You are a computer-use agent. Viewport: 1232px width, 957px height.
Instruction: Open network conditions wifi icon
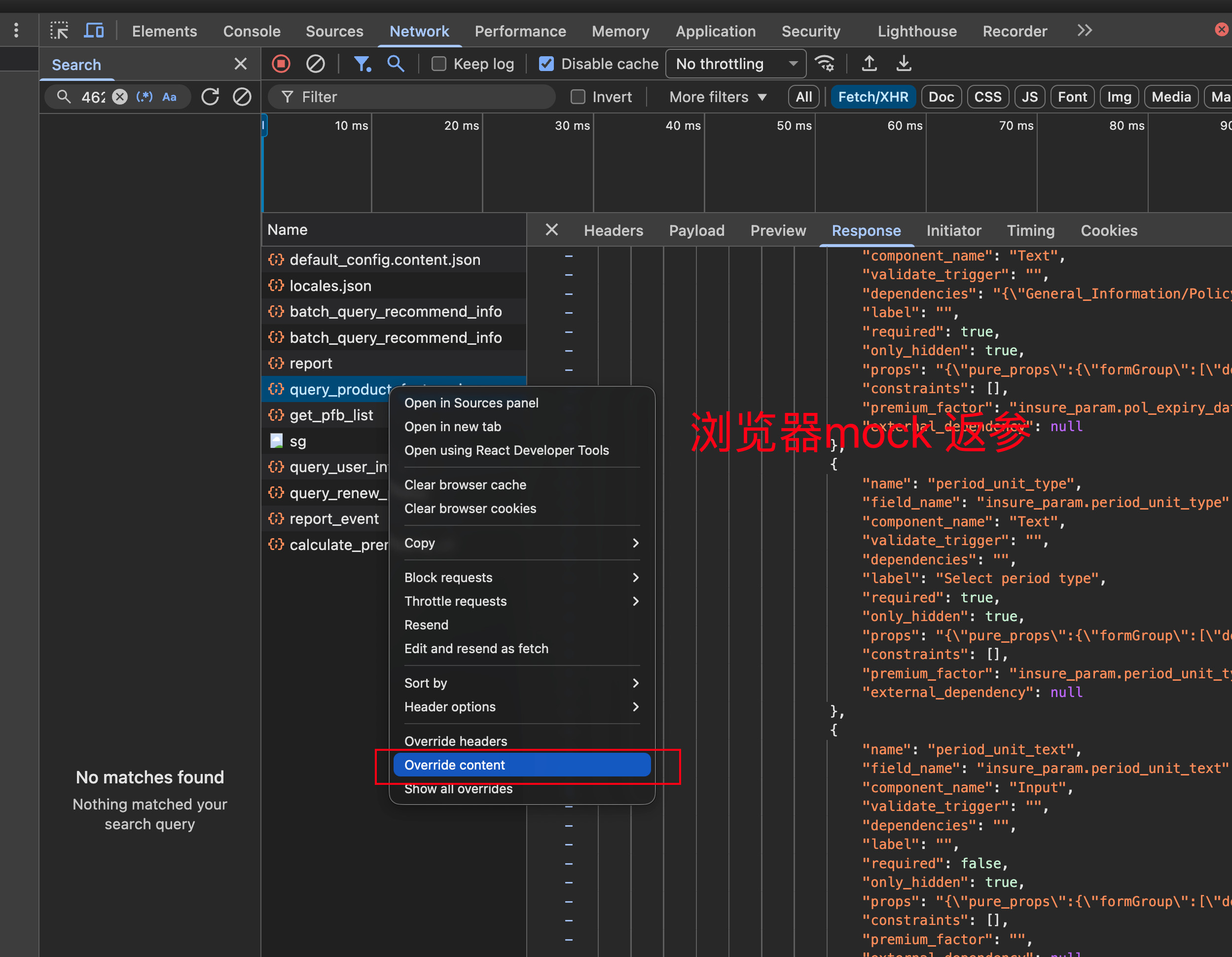point(825,64)
